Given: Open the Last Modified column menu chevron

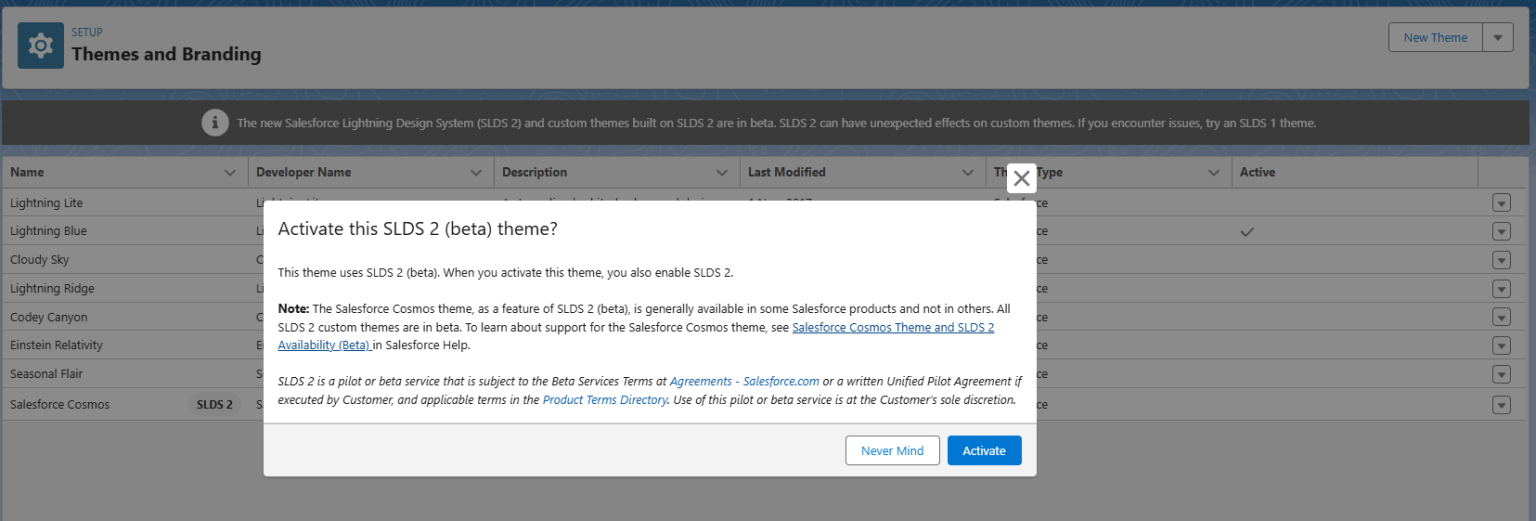Looking at the screenshot, I should pyautogui.click(x=968, y=172).
